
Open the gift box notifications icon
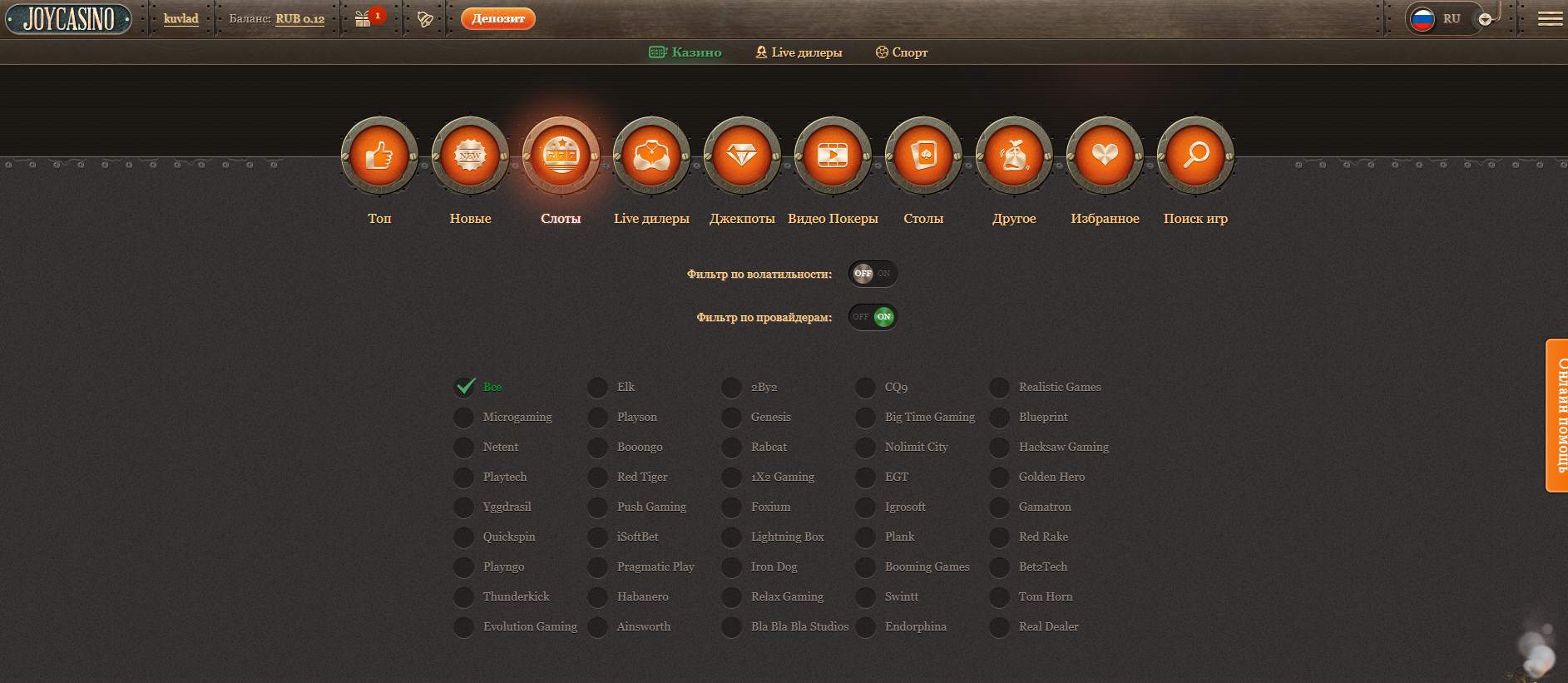[364, 19]
